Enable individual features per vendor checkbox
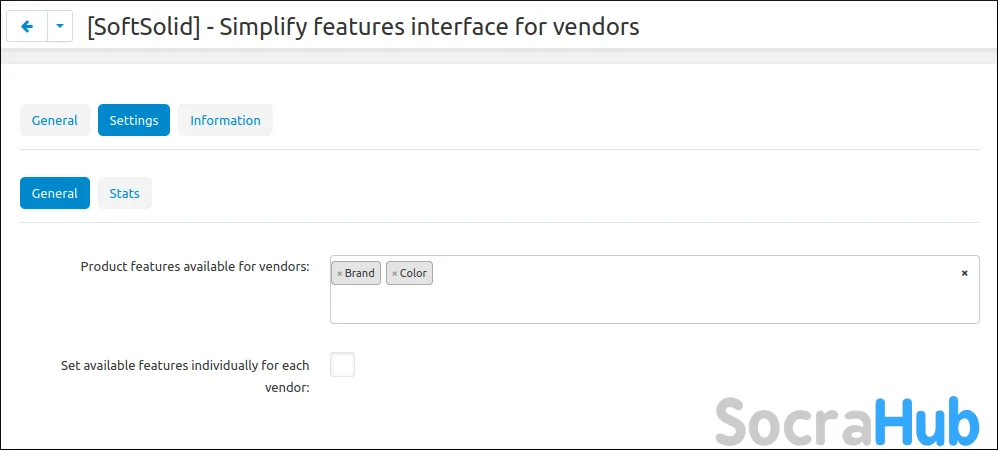 [342, 365]
